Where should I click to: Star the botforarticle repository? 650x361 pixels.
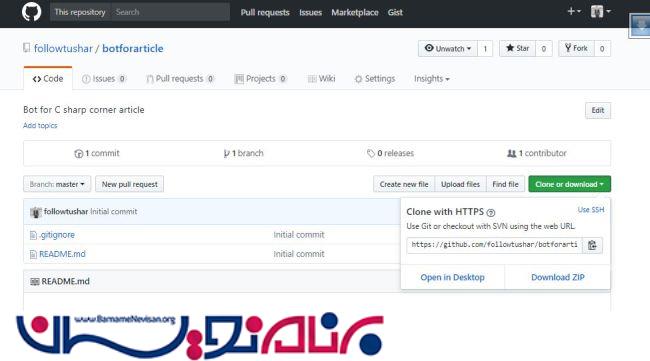(x=517, y=48)
